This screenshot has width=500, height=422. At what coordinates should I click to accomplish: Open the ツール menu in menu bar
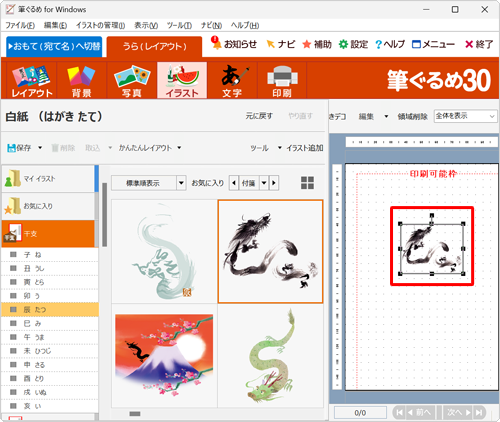179,25
